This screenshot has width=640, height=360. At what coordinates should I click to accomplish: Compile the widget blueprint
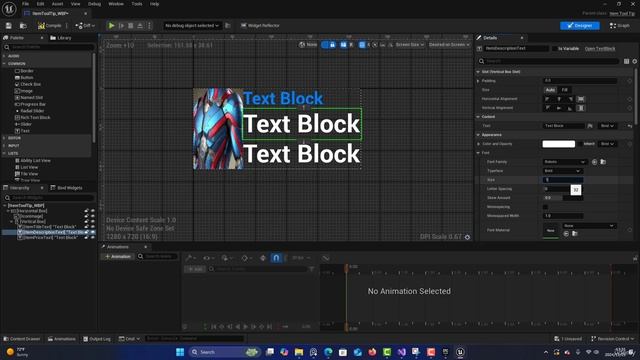(x=50, y=26)
